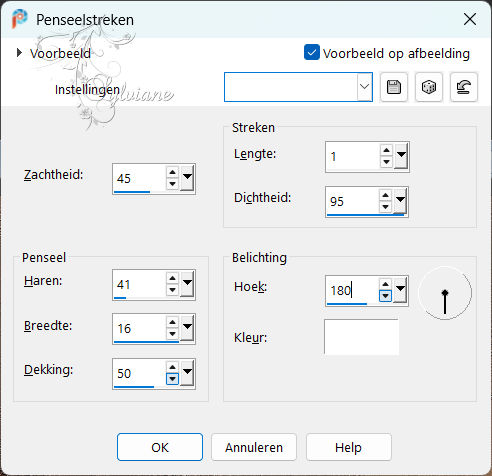Open Breedte slider dropdown arrow
The image size is (492, 476).
point(187,328)
